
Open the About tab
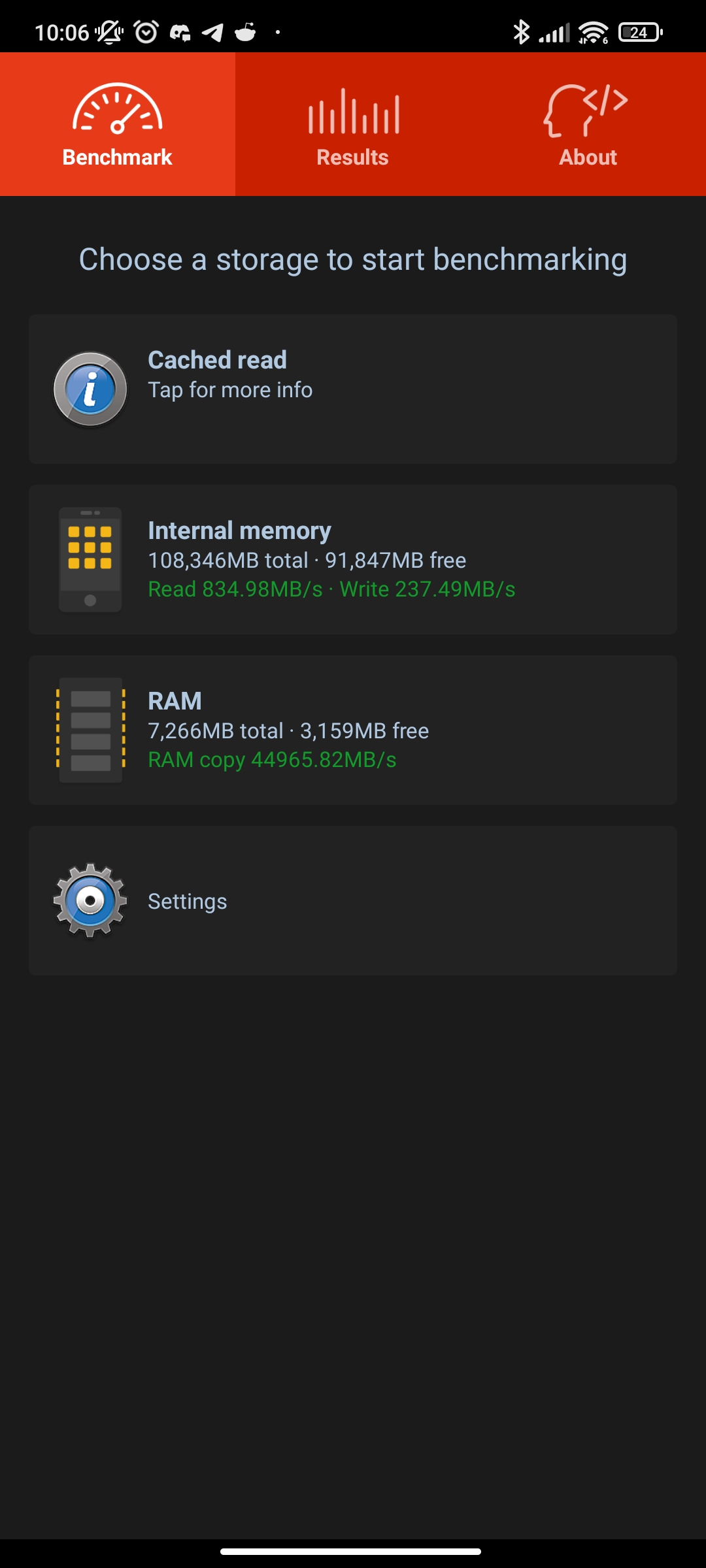pyautogui.click(x=588, y=124)
